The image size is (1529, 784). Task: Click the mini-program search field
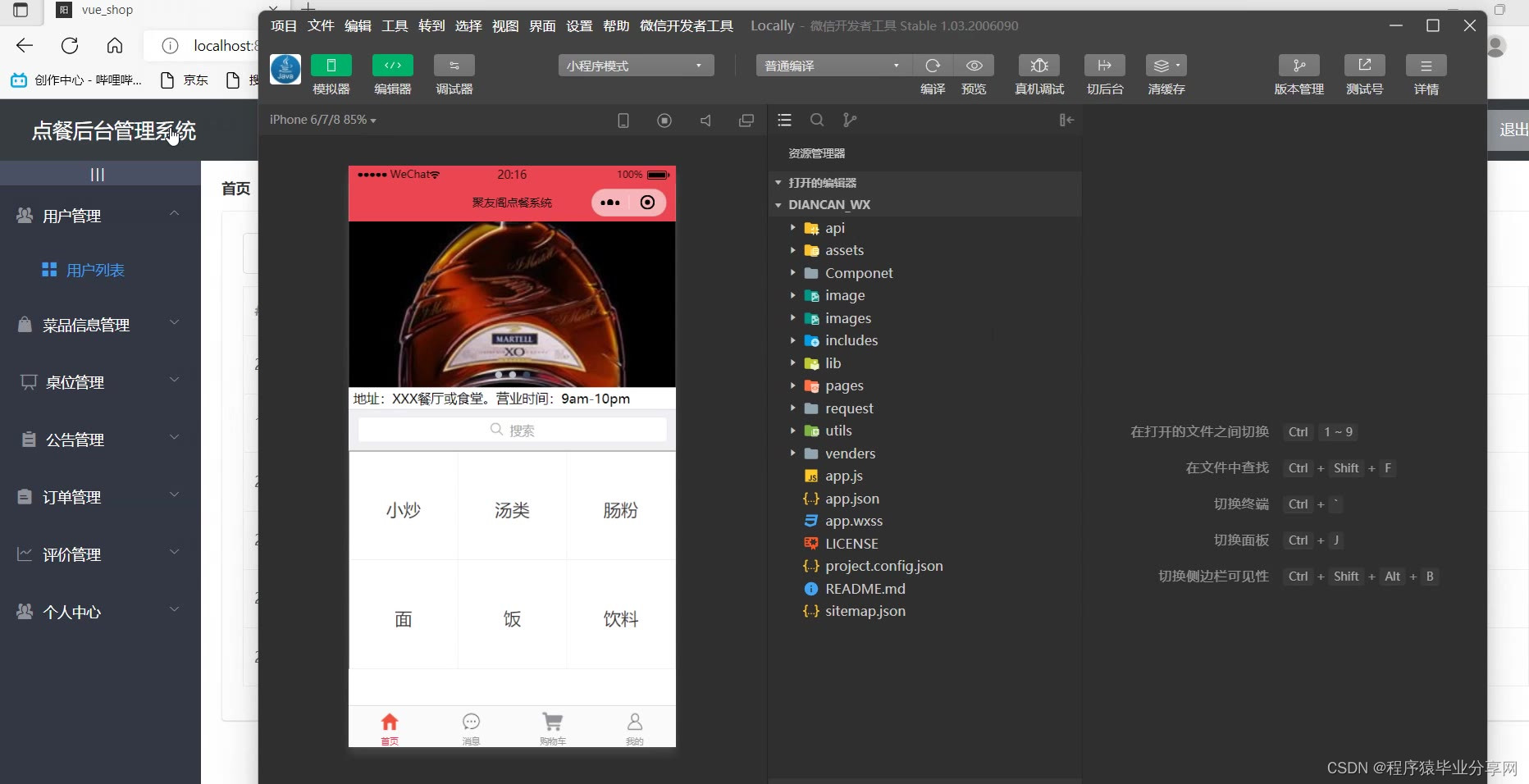coord(512,430)
